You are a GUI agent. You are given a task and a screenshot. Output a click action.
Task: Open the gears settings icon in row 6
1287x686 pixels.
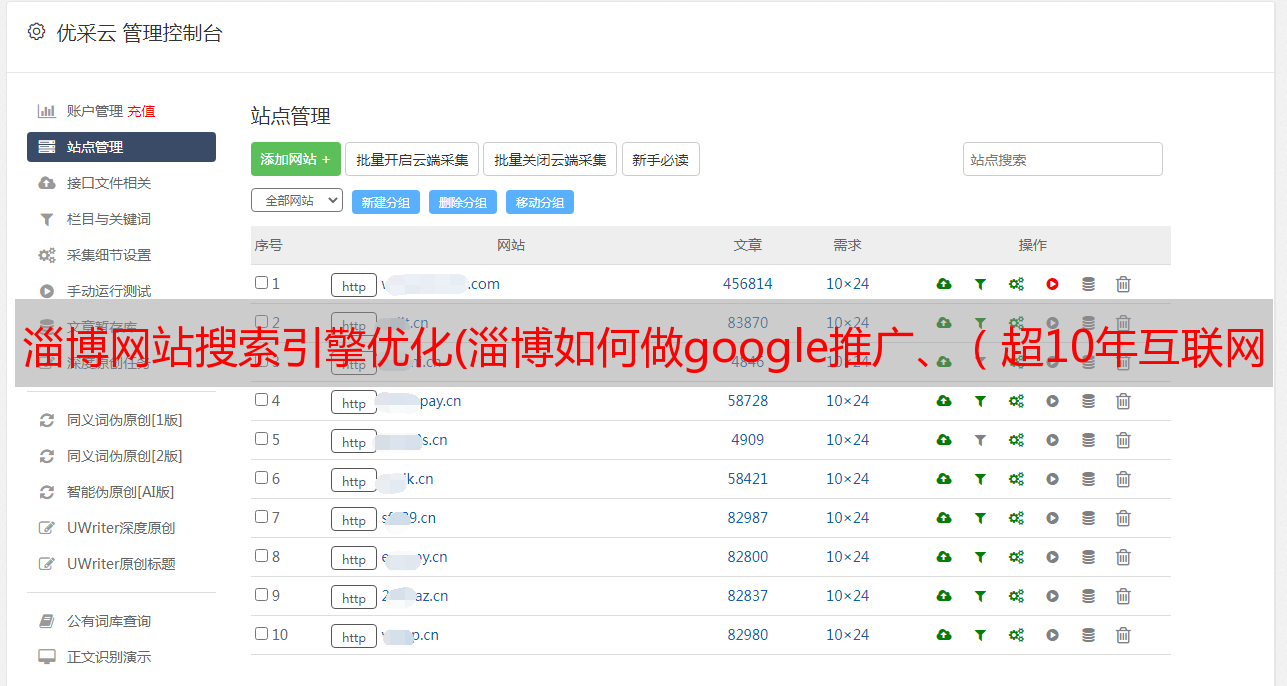tap(1016, 479)
